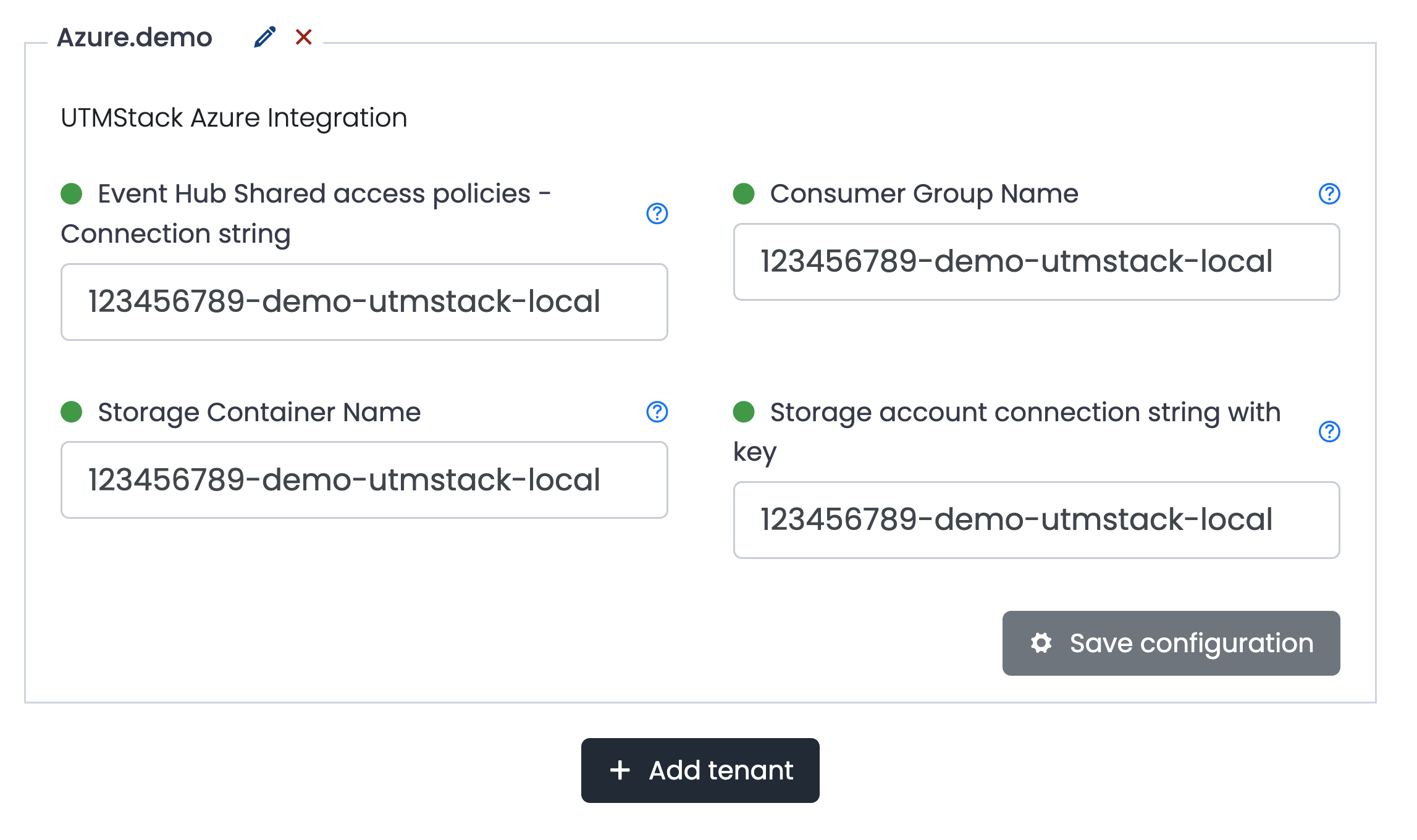Click green status dot by Storage Container Name
This screenshot has width=1417, height=840.
72,412
